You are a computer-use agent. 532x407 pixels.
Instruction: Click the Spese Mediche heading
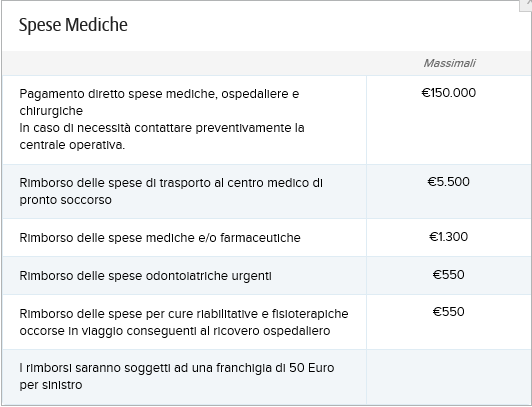point(73,25)
